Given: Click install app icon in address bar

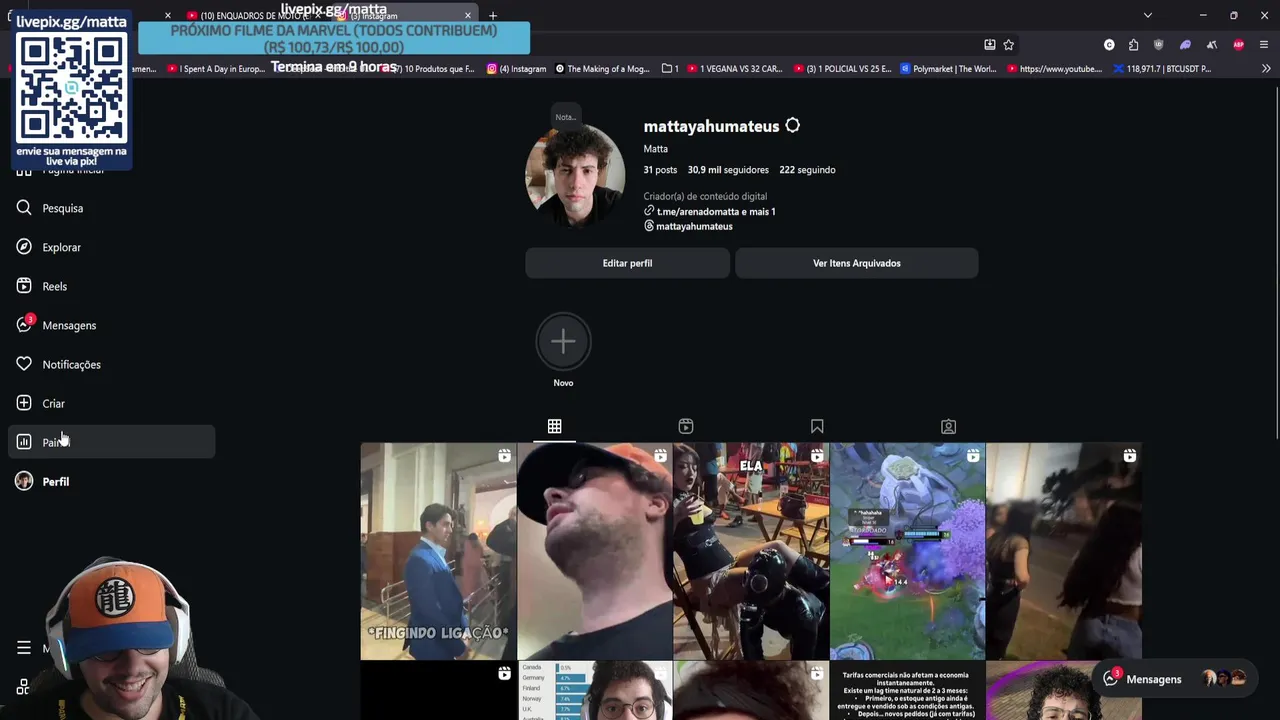Looking at the screenshot, I should (x=989, y=45).
